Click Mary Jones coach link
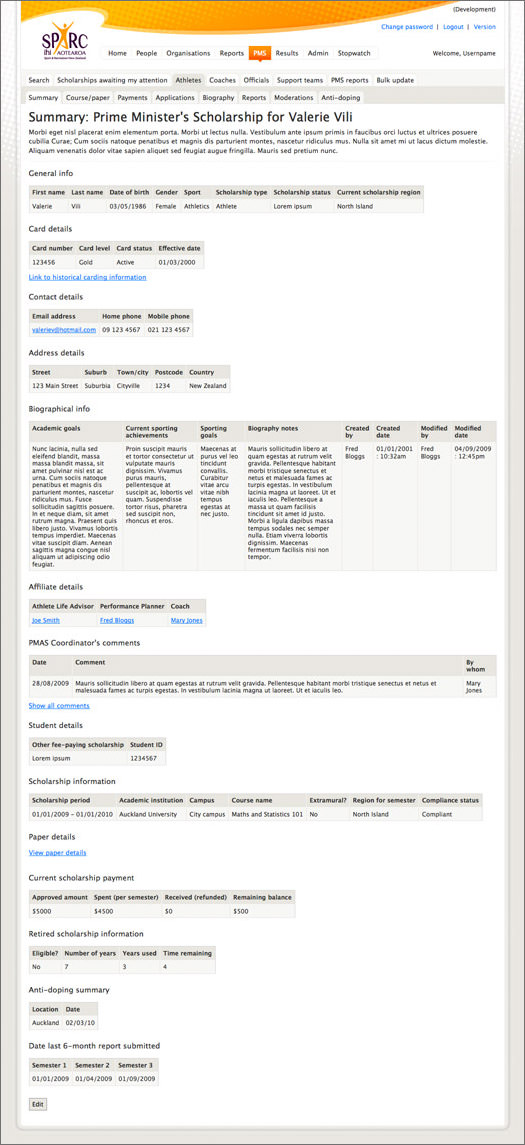 click(x=186, y=621)
